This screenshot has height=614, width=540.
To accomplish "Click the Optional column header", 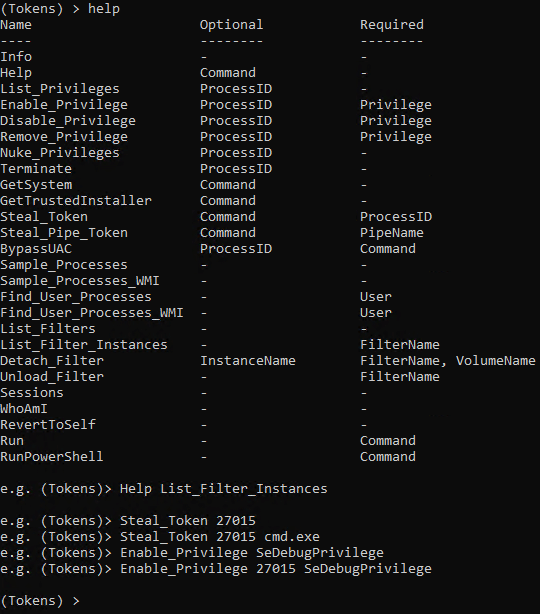I will tap(231, 25).
